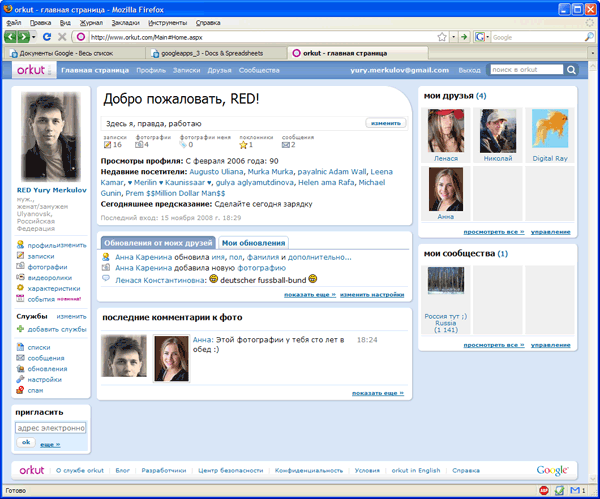Click the списки icon in the sidebar

[20, 347]
